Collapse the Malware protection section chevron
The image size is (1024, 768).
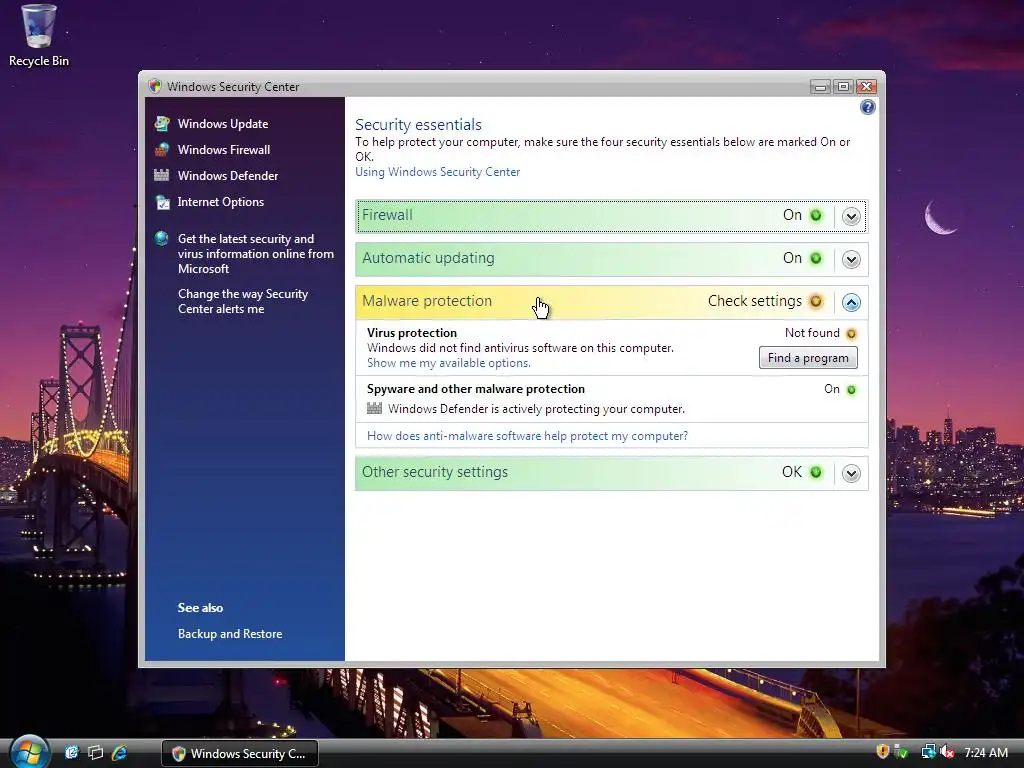pyautogui.click(x=851, y=302)
